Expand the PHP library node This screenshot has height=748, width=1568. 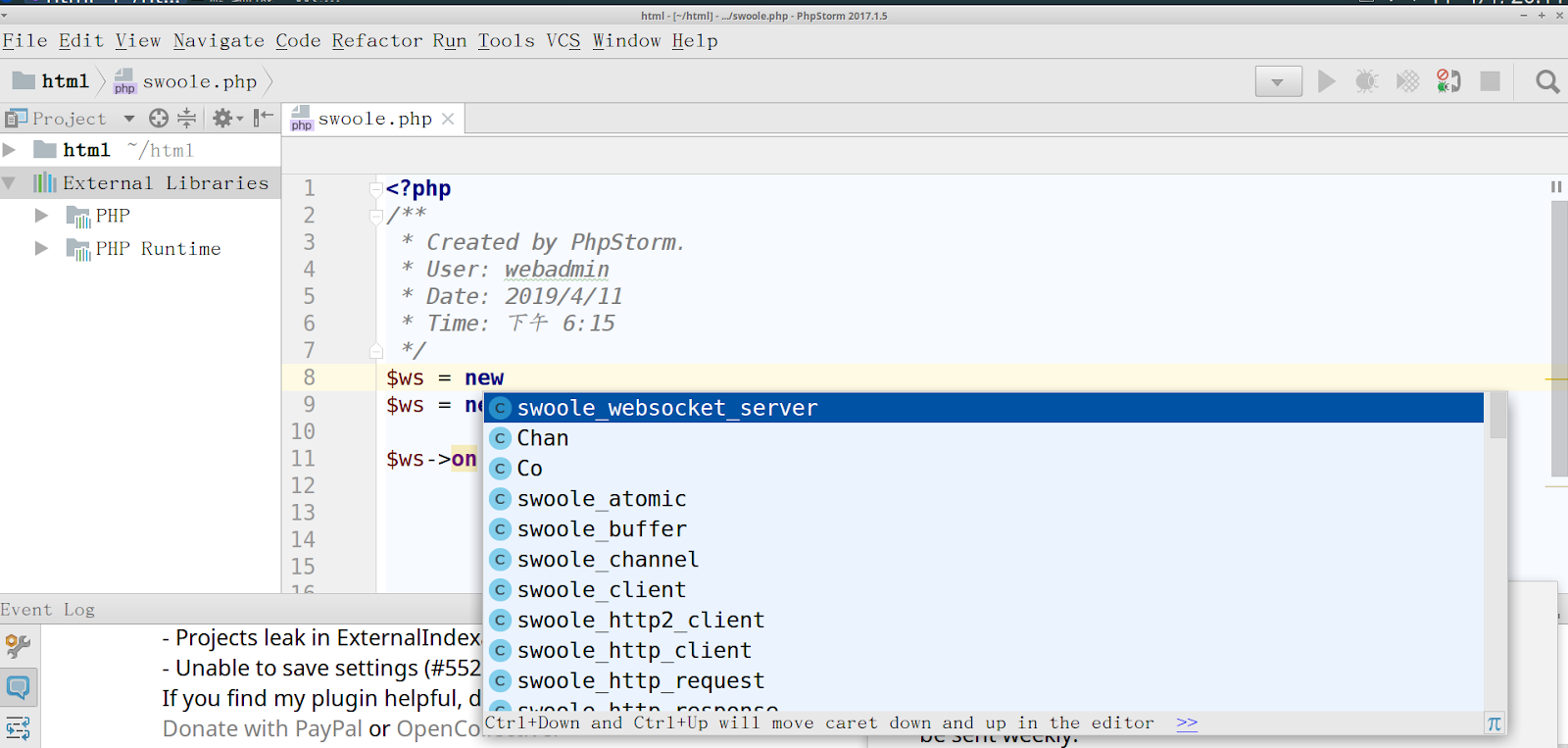coord(41,216)
